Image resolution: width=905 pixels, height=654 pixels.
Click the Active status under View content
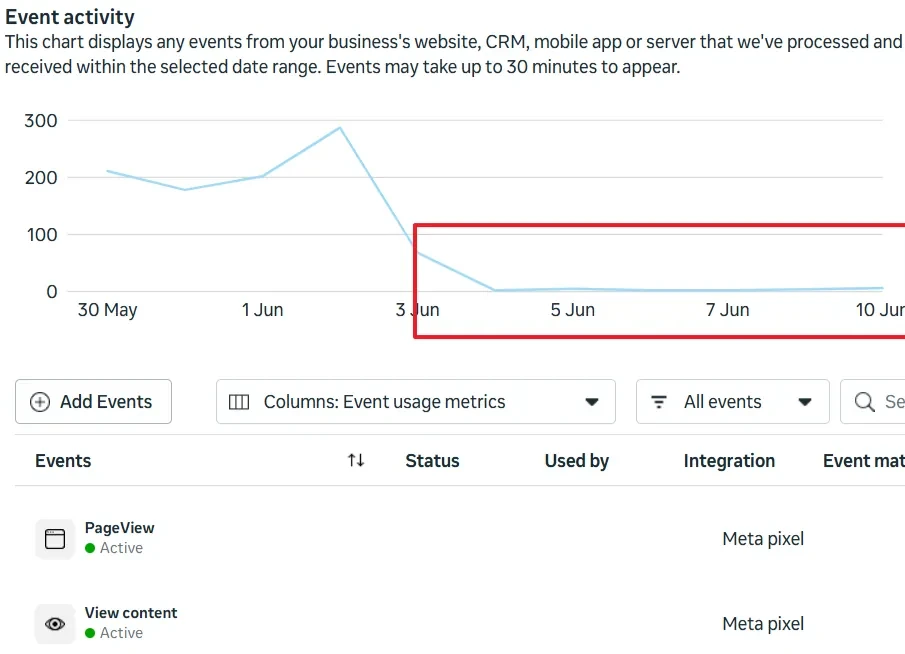pyautogui.click(x=114, y=633)
